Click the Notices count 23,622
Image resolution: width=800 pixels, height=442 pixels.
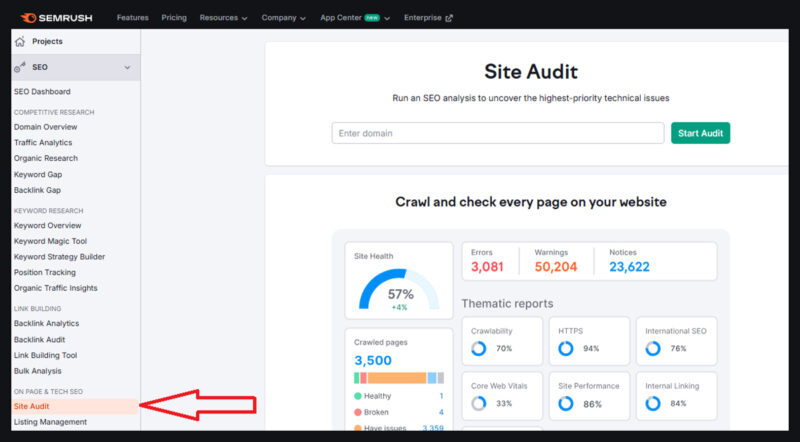pyautogui.click(x=630, y=266)
